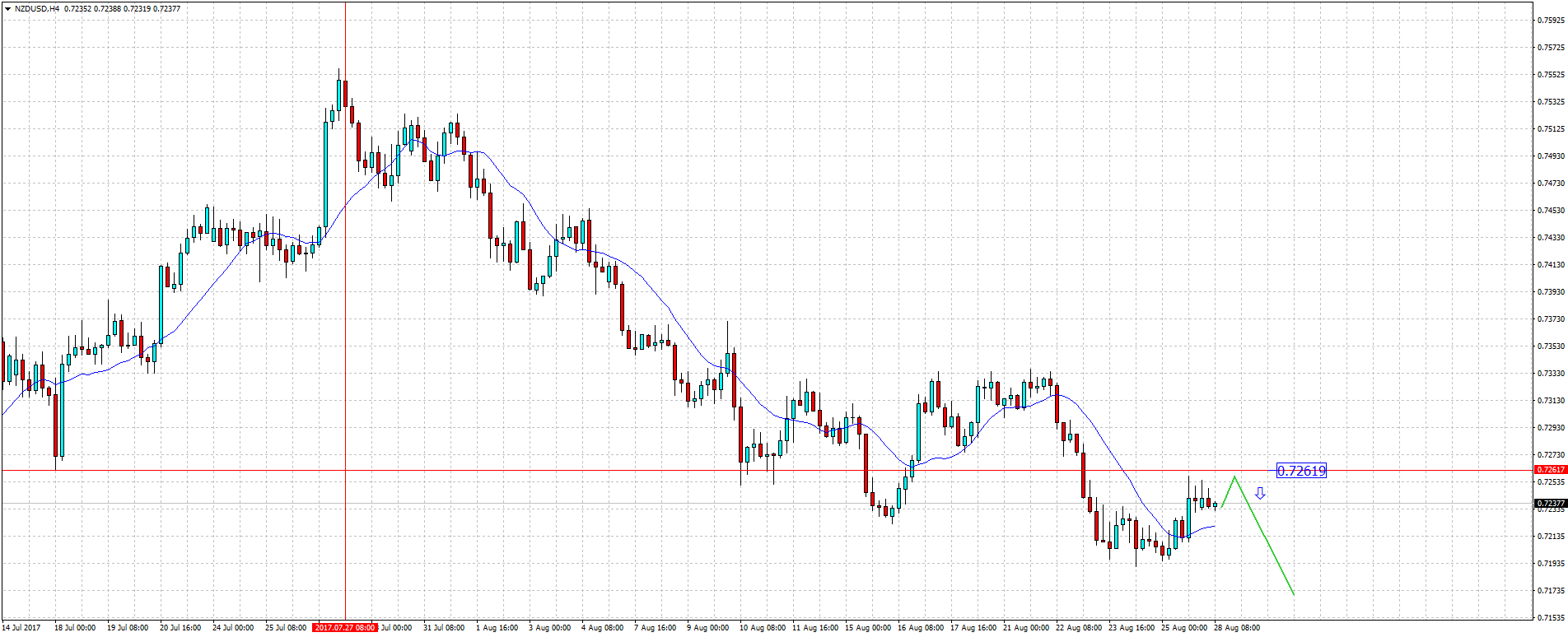Click the blue down arrow marker
Viewport: 1568px width, 637px height.
point(1260,494)
